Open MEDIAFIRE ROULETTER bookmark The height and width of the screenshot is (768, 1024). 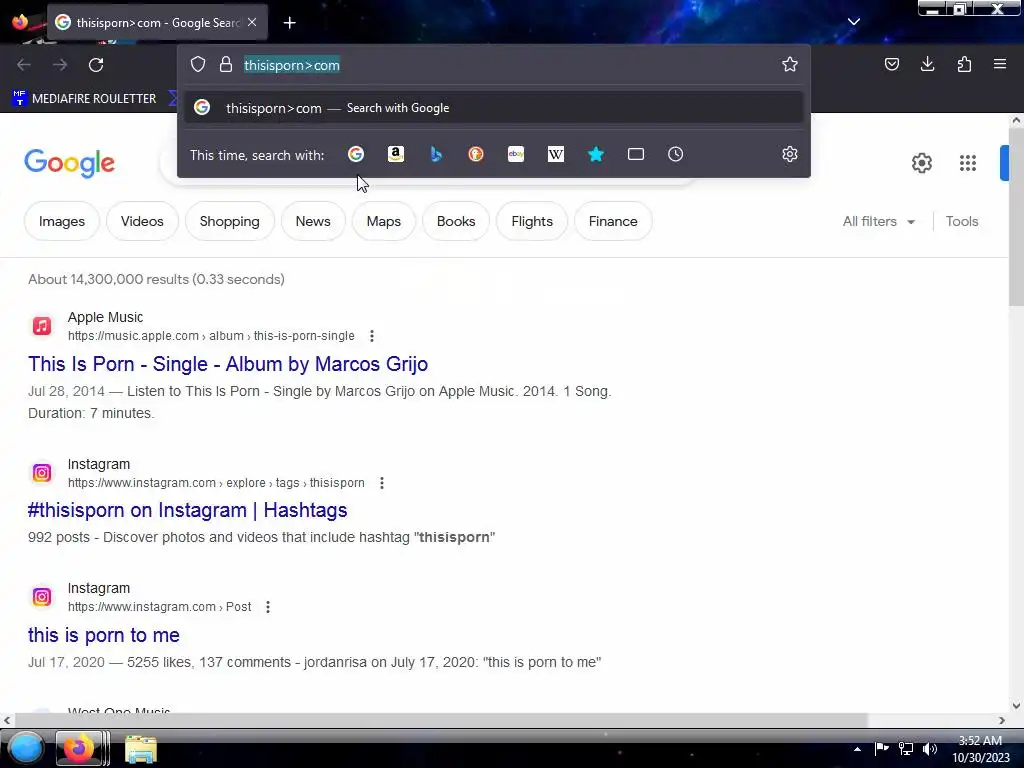[x=84, y=99]
